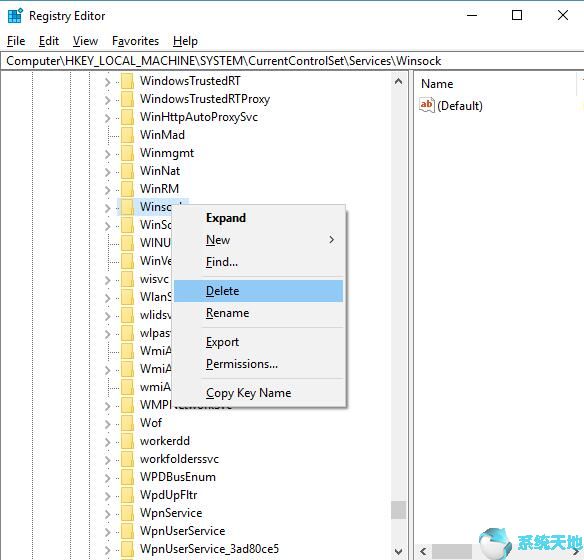Click the WinNat folder icon
The image size is (584, 560).
tap(127, 171)
